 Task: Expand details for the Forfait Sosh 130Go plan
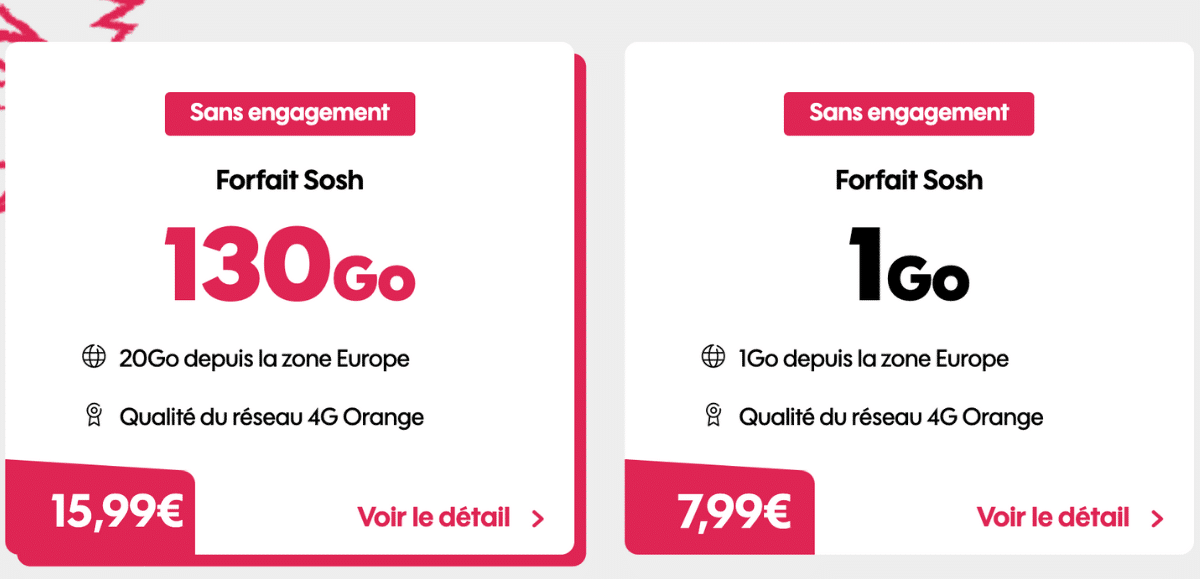[432, 518]
